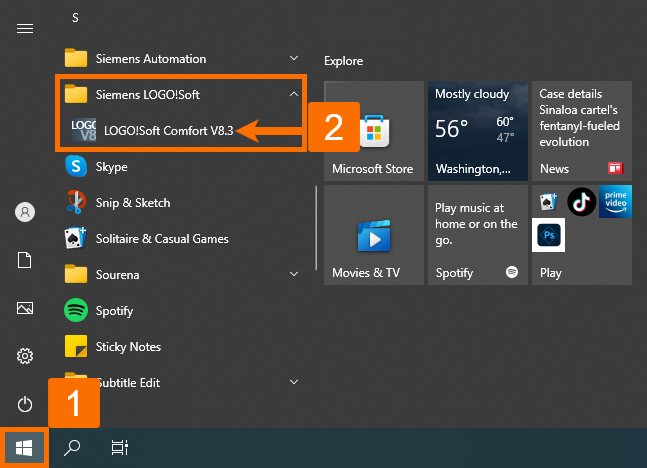The width and height of the screenshot is (647, 468).
Task: Expand the Start hamburger menu
Action: (25, 28)
